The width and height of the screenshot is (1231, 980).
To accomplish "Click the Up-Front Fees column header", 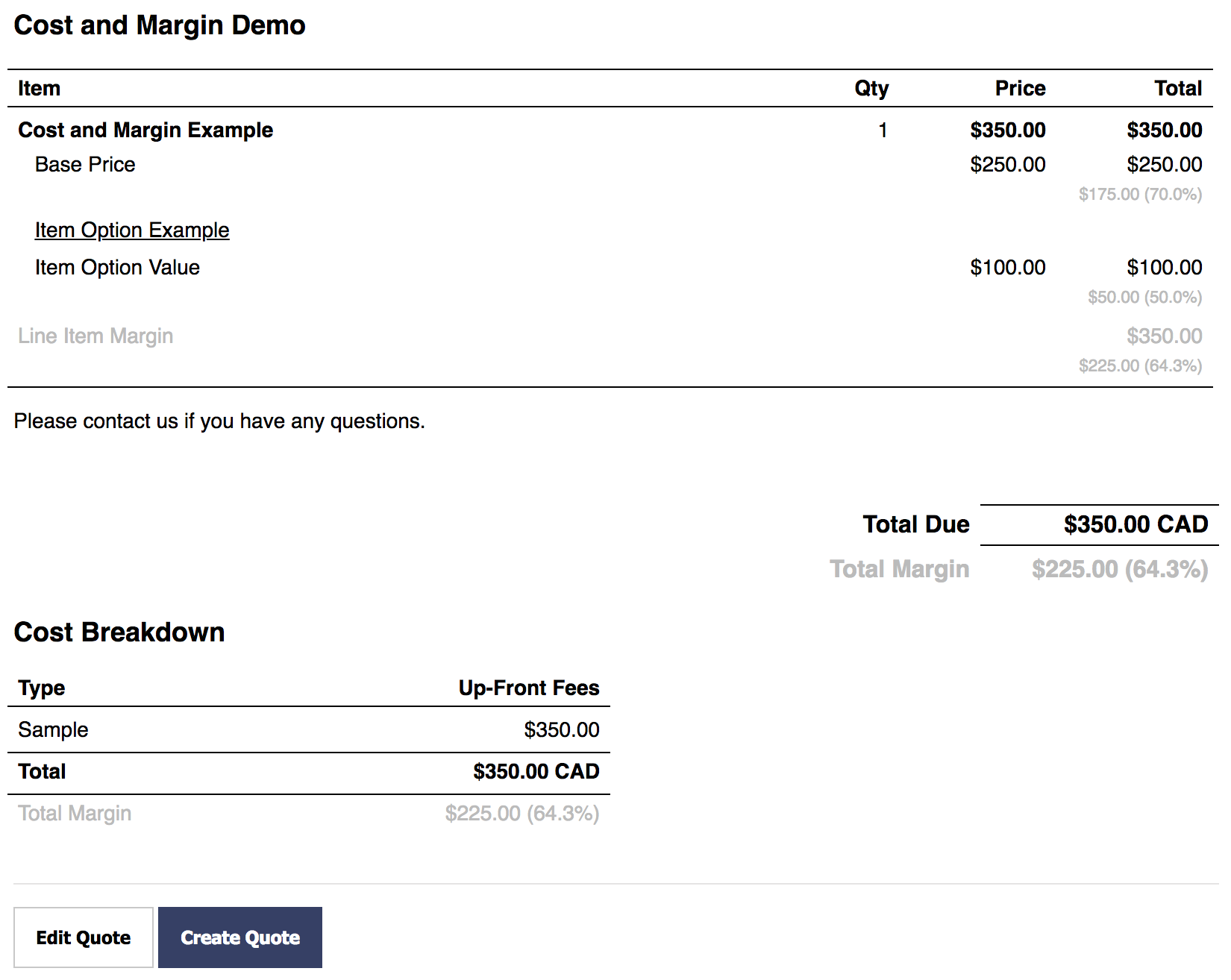I will click(529, 688).
